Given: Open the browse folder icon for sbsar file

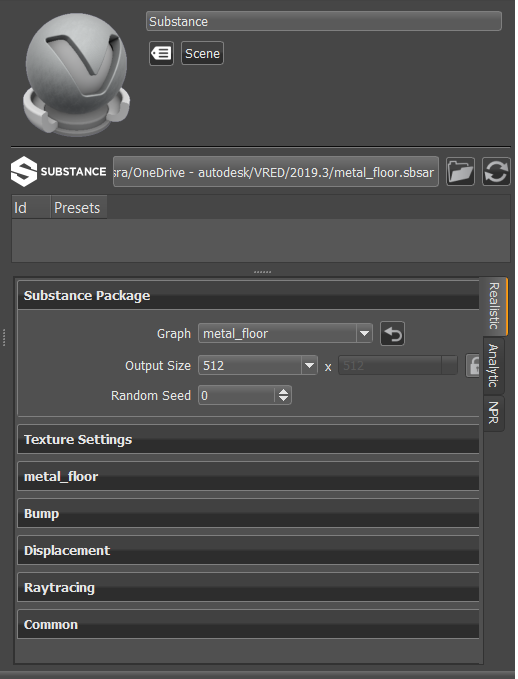Looking at the screenshot, I should point(460,171).
